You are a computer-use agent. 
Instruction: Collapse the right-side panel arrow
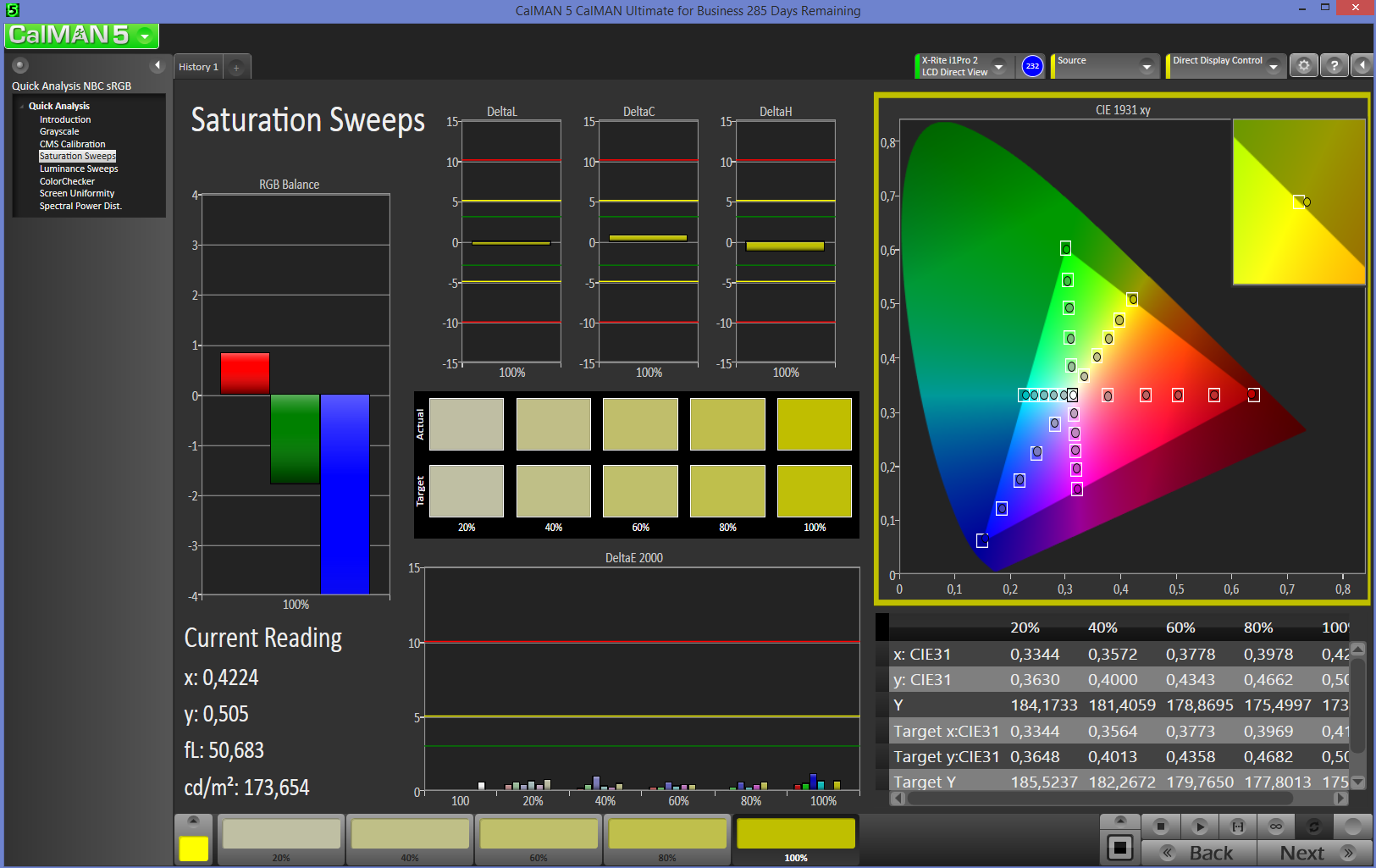pos(1362,65)
